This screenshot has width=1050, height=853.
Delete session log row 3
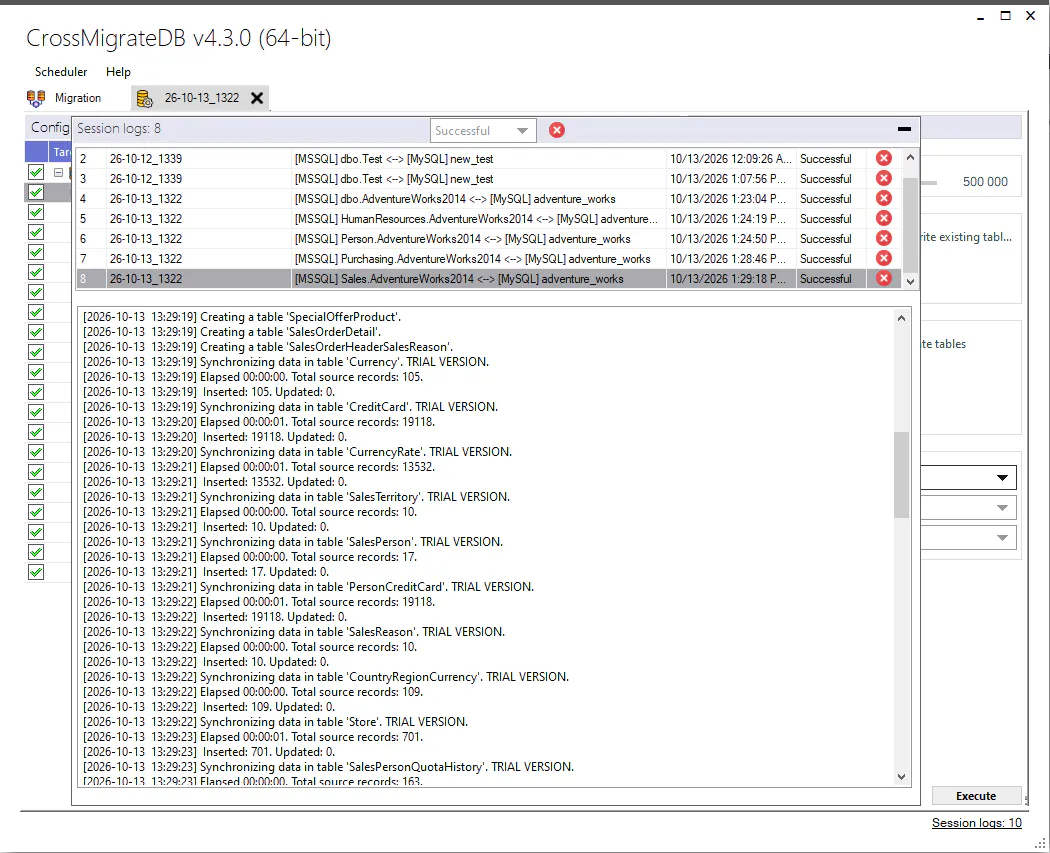(x=883, y=178)
